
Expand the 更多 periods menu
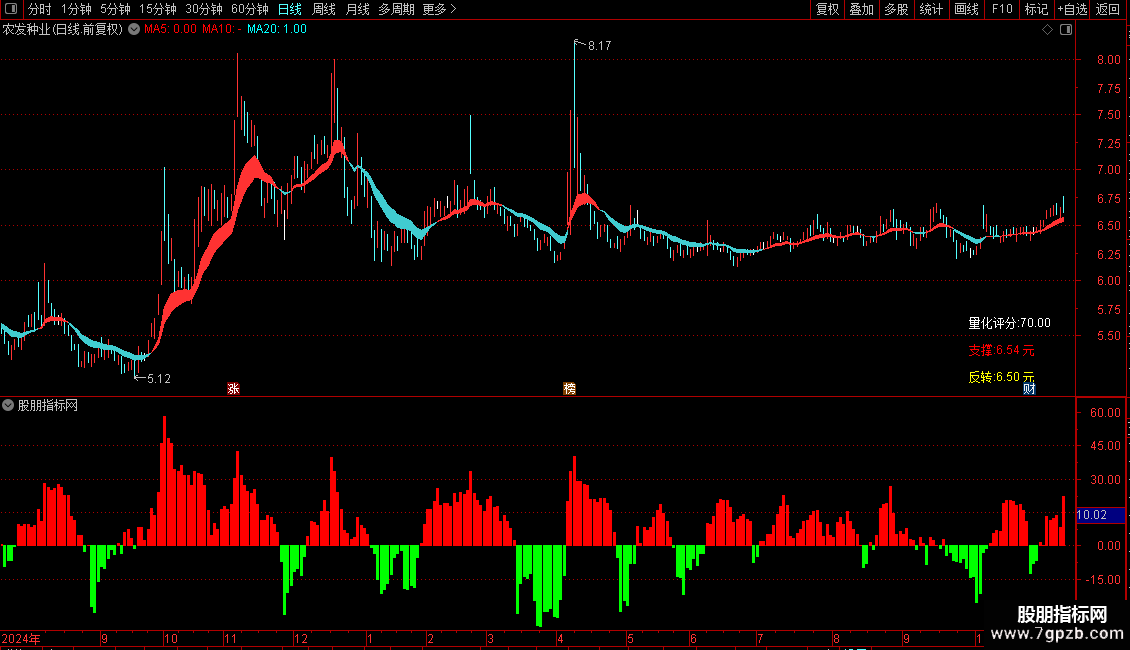click(x=440, y=9)
